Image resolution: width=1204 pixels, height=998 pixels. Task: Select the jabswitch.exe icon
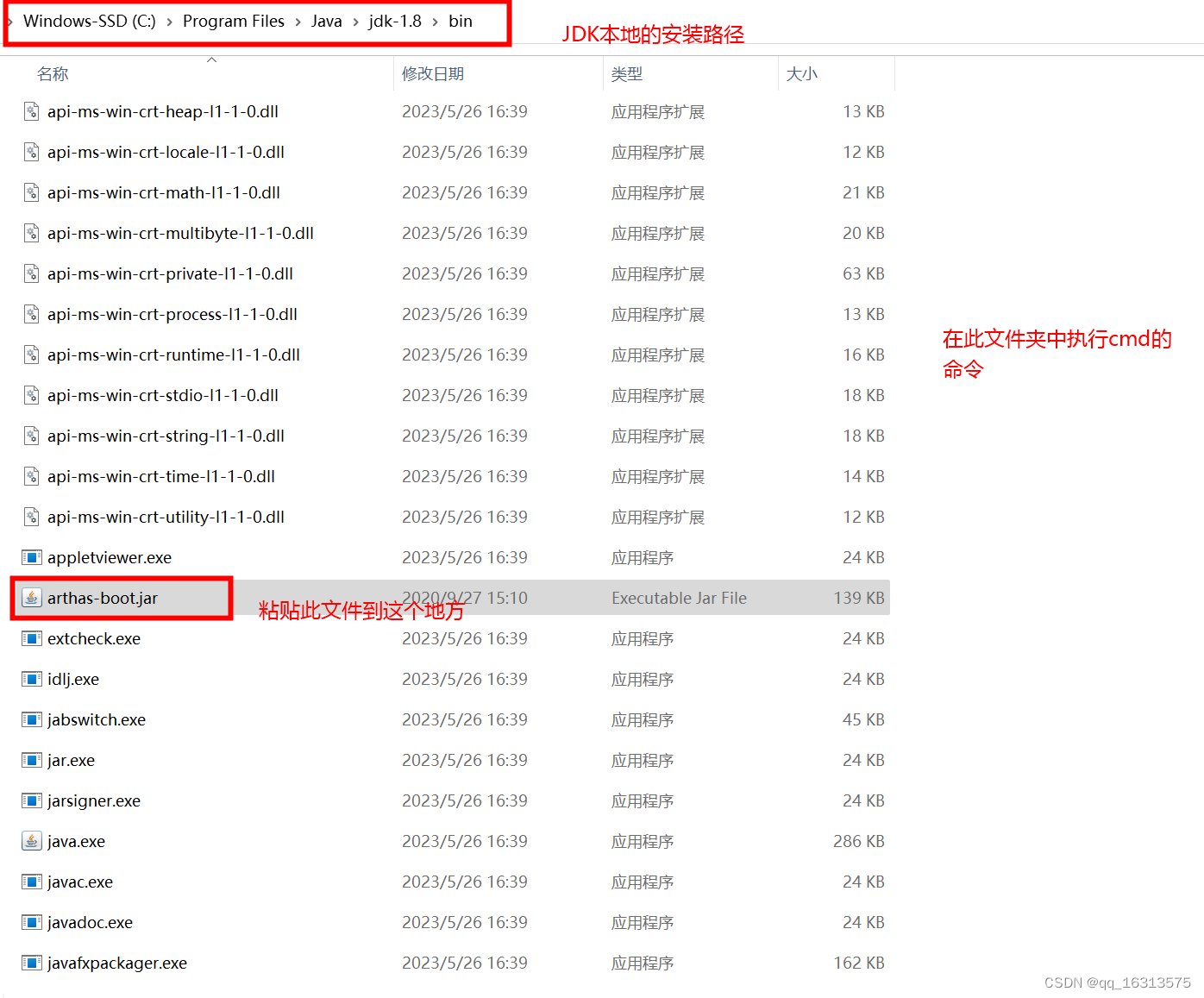tap(31, 719)
